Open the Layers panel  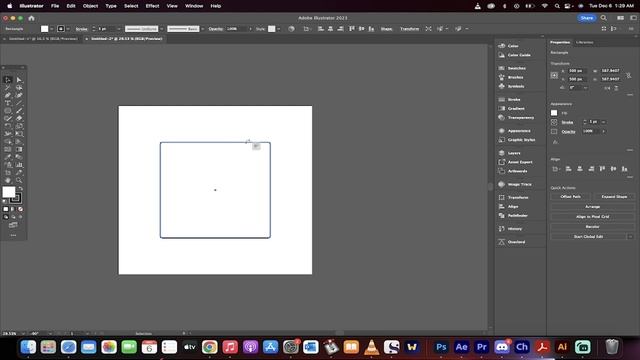[514, 153]
